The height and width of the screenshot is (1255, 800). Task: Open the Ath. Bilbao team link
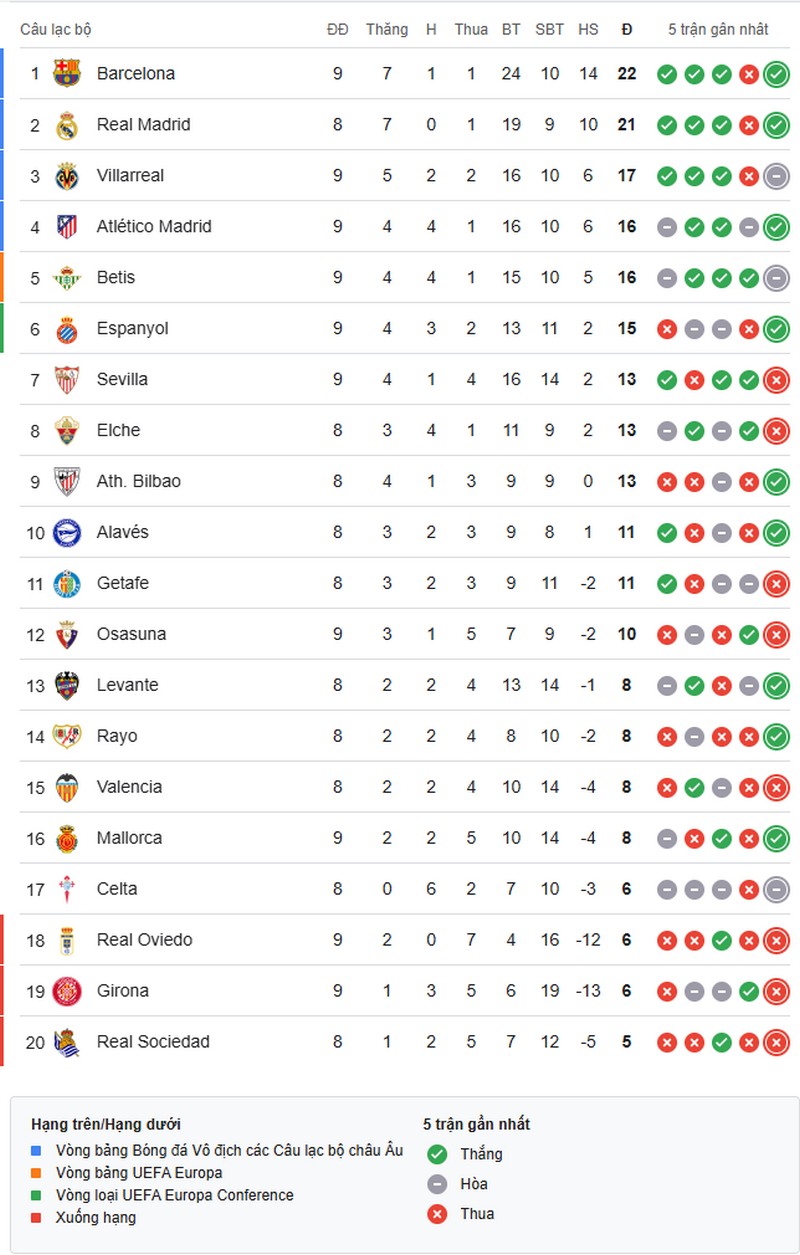click(139, 482)
